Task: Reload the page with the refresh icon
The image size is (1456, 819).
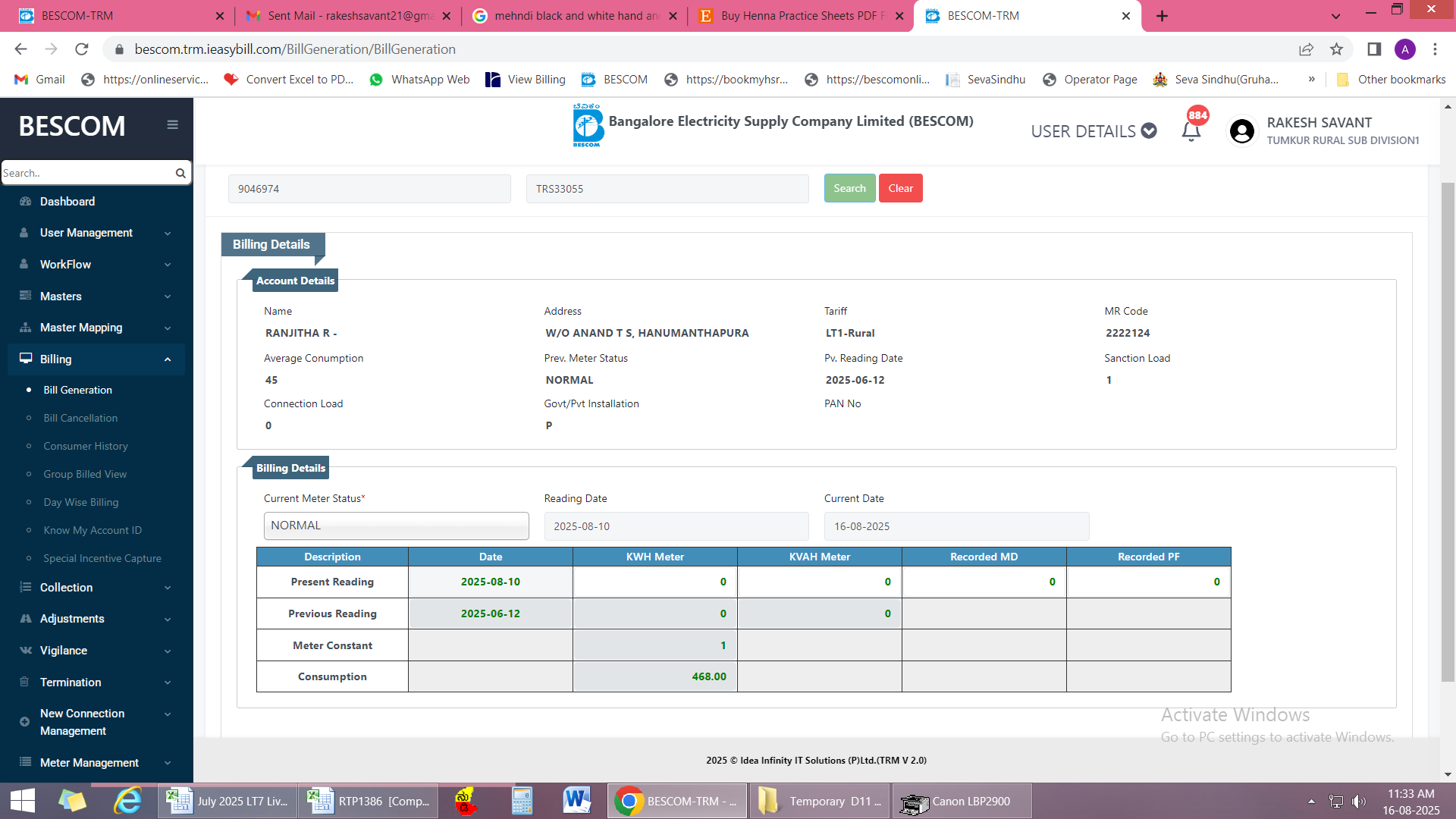Action: click(82, 49)
